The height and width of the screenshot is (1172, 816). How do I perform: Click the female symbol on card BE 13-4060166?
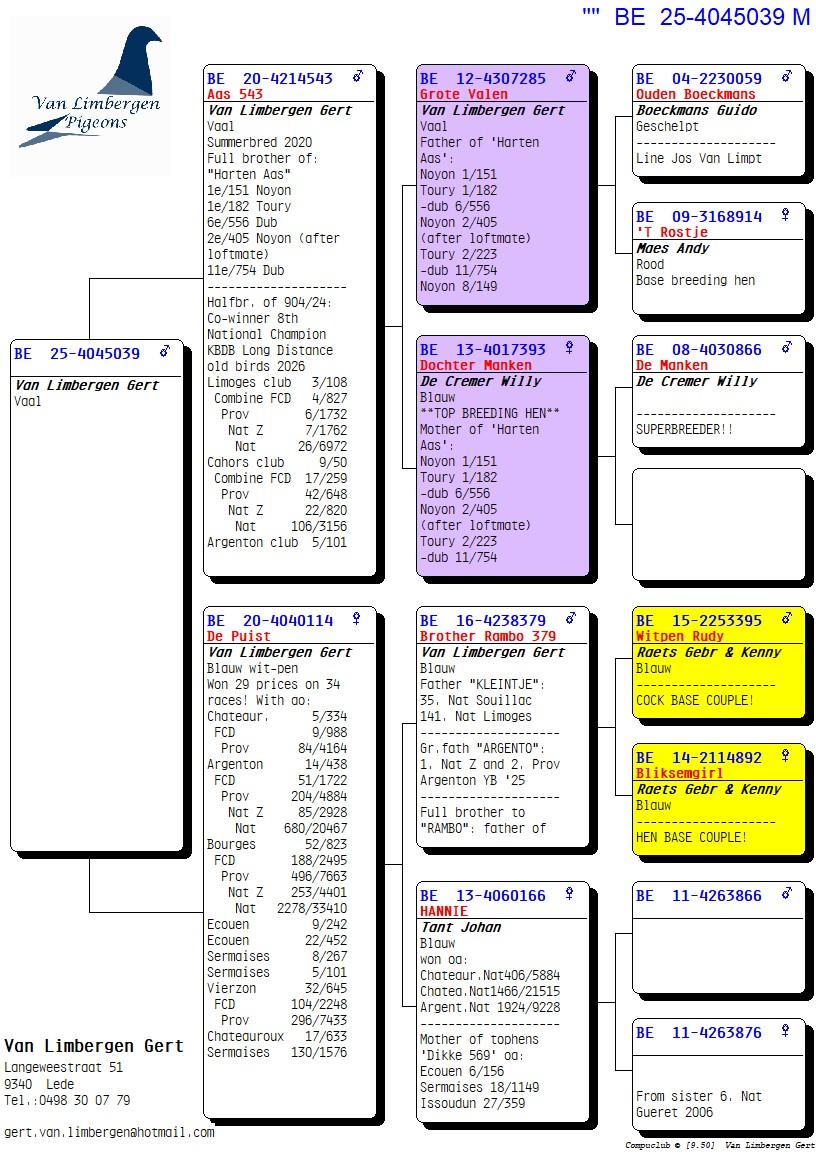(x=569, y=894)
